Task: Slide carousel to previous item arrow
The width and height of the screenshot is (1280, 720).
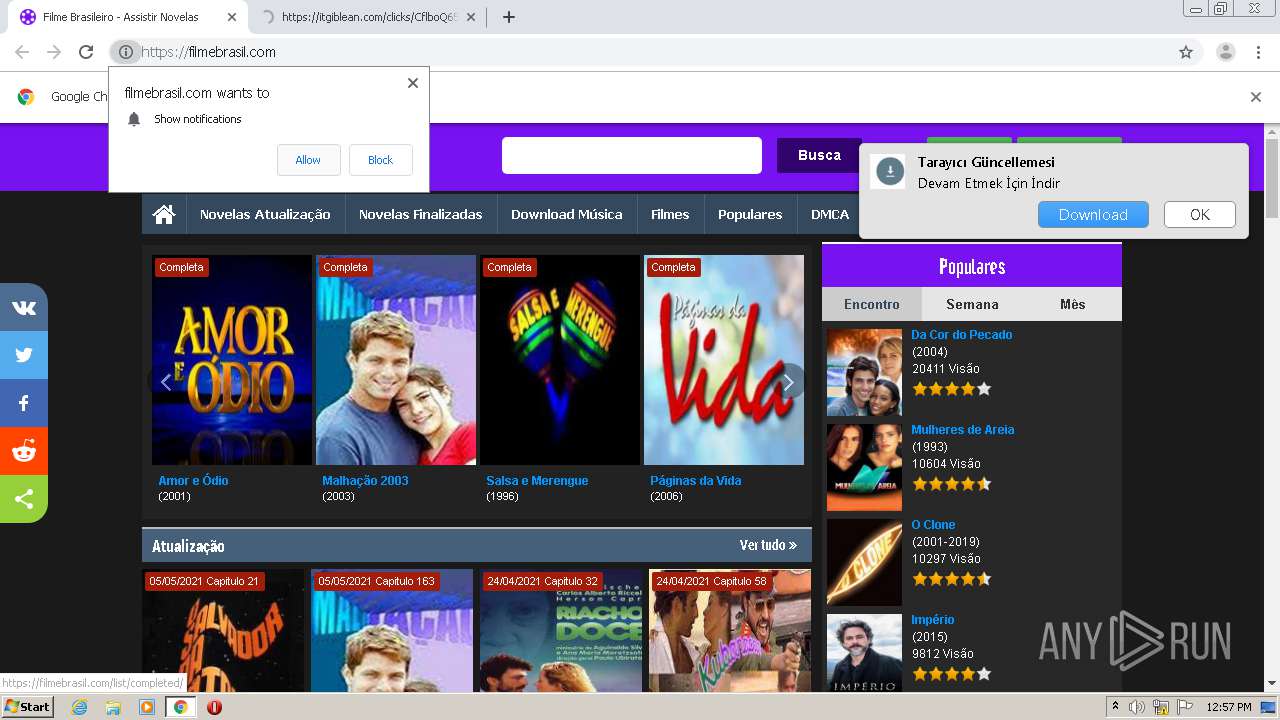Action: coord(166,382)
